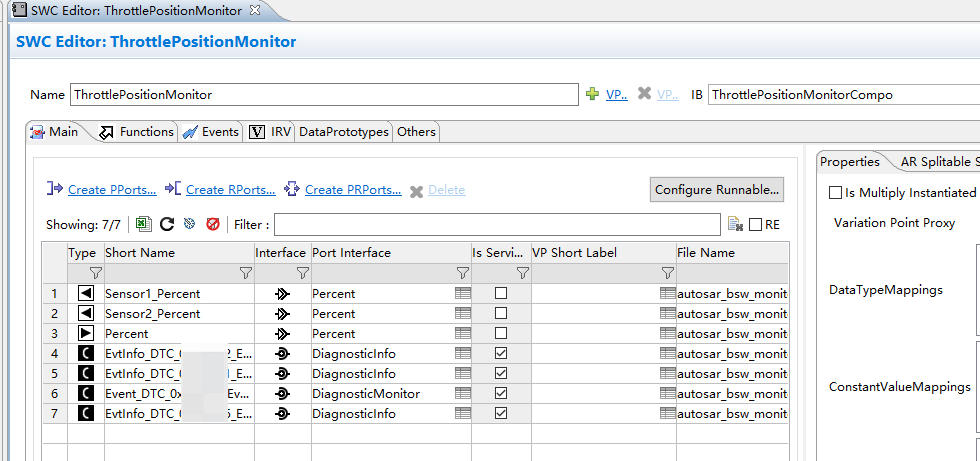Click the Filter text field
980x461 pixels.
[x=497, y=224]
